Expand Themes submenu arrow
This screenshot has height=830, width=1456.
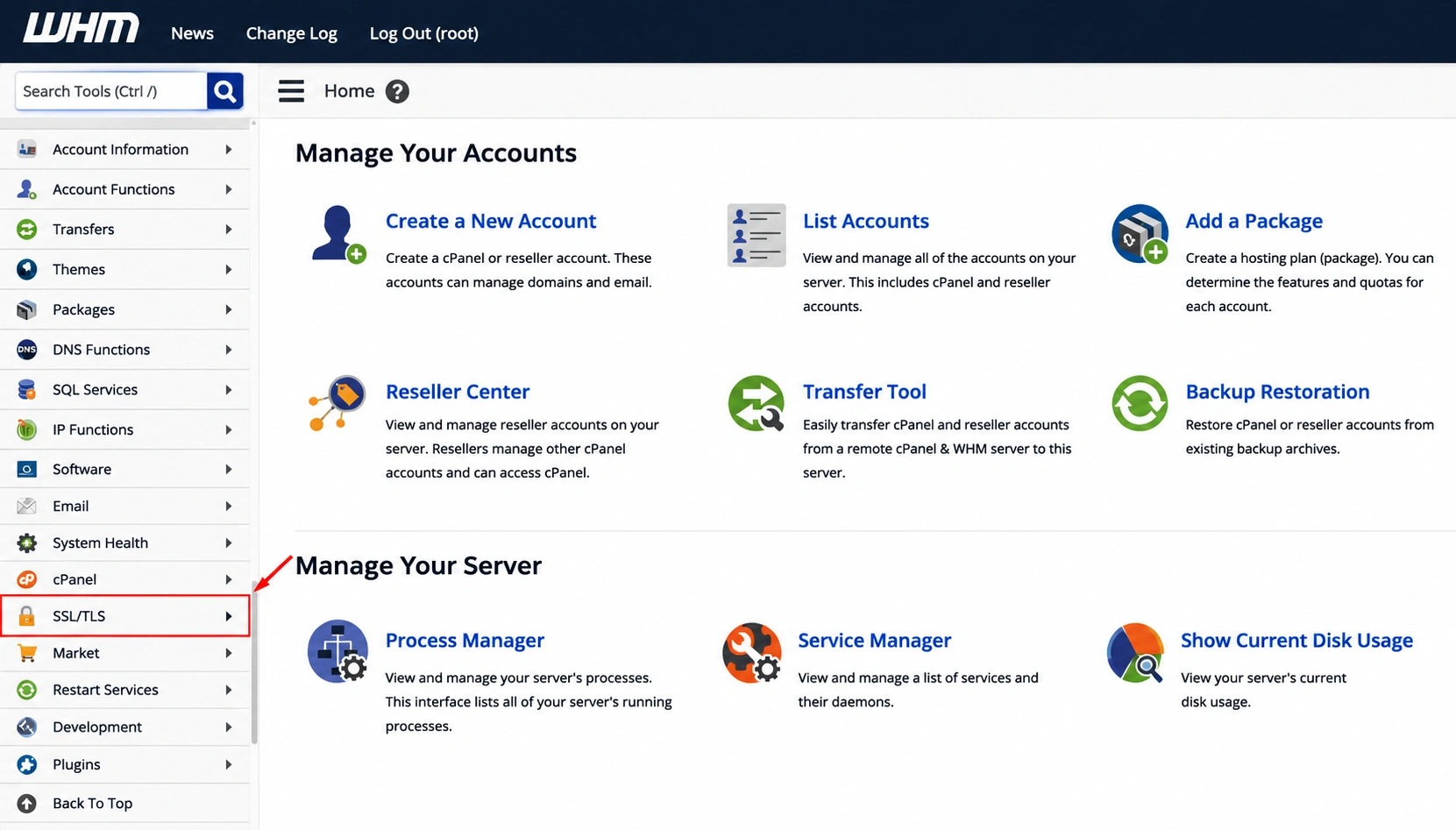coord(229,270)
